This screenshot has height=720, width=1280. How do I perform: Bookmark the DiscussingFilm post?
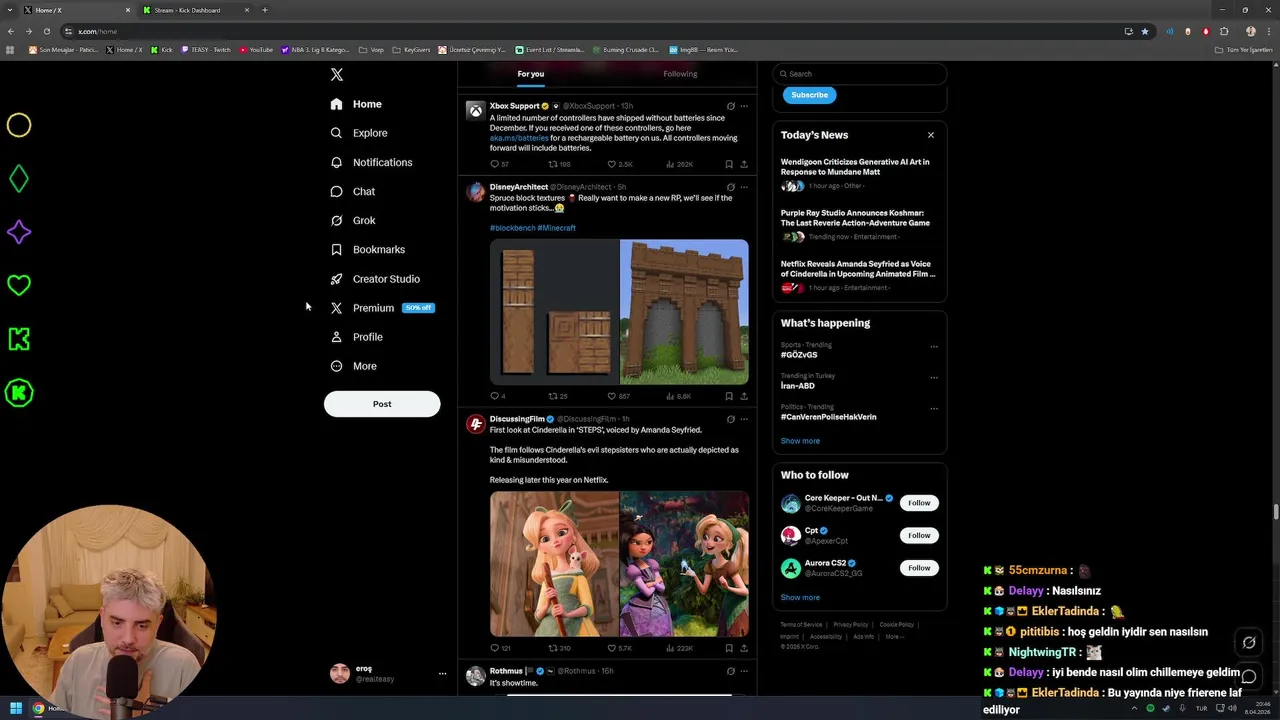[x=729, y=648]
